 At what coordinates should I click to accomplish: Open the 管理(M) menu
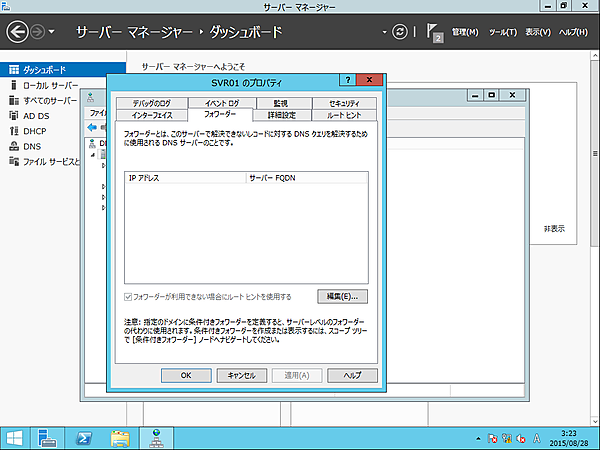466,32
